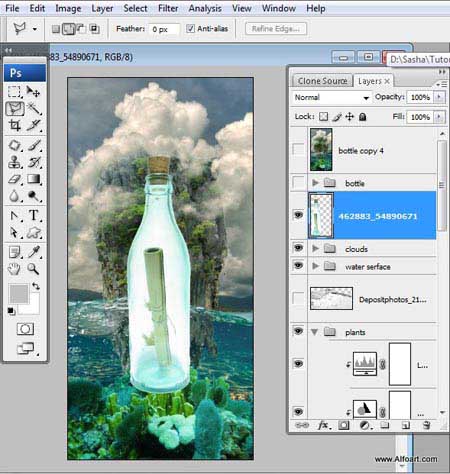
Task: Open the Opacity slider arrow
Action: click(439, 97)
